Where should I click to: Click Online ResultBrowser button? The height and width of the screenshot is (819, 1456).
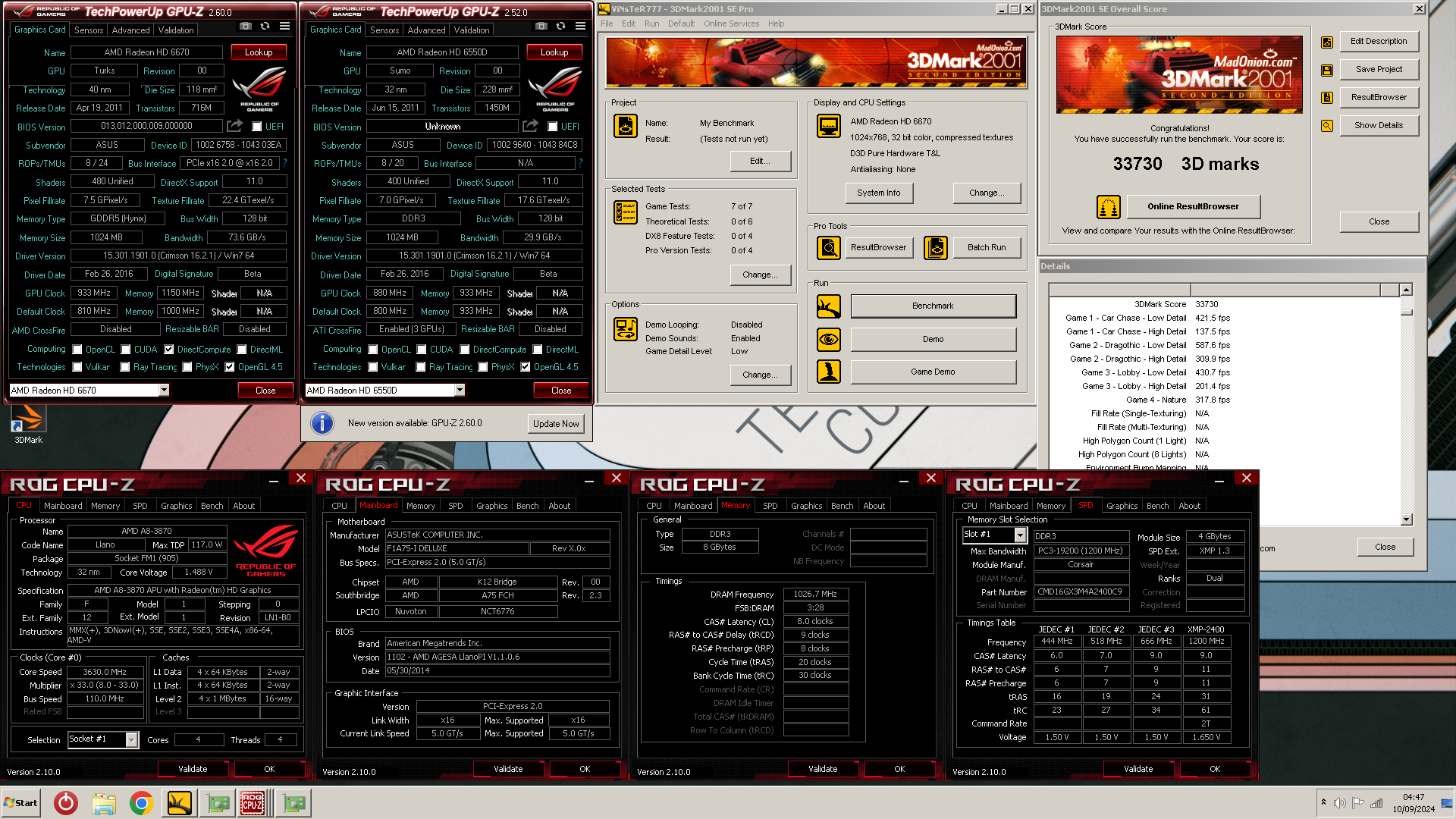pos(1193,206)
